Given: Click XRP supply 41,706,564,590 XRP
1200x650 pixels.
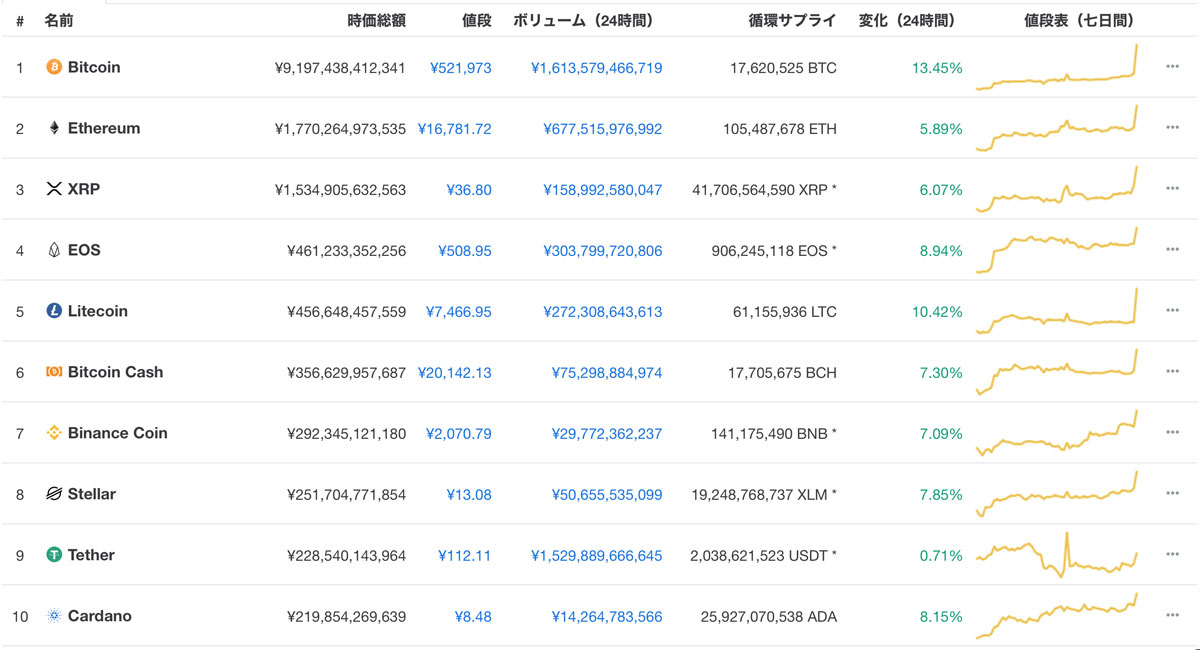Looking at the screenshot, I should 765,190.
